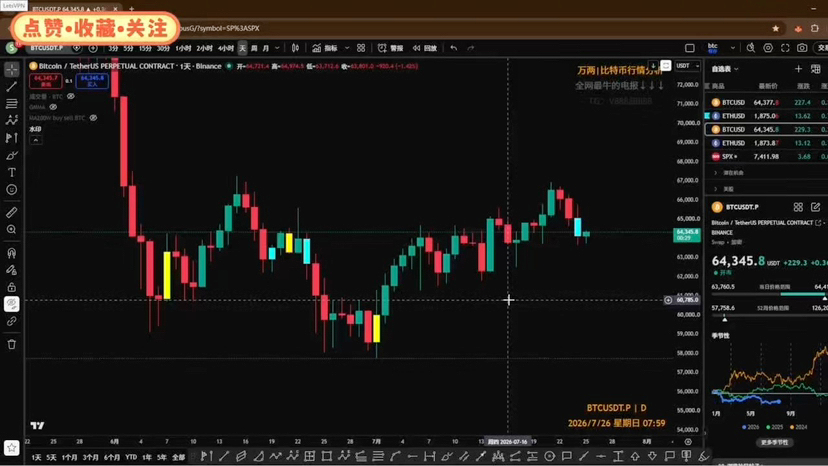Expand the first collapsed watchlist section chevron
This screenshot has width=828, height=466.
coord(716,173)
